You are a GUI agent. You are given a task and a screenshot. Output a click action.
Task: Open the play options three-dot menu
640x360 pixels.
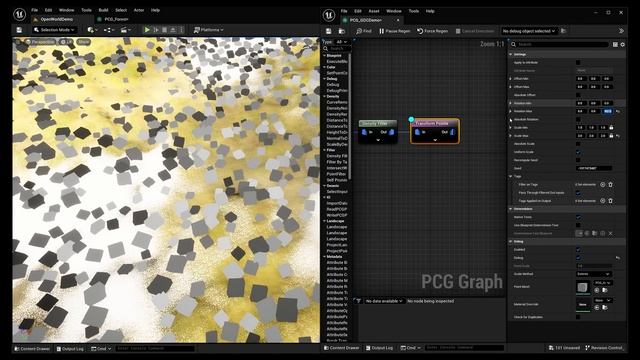pos(181,30)
